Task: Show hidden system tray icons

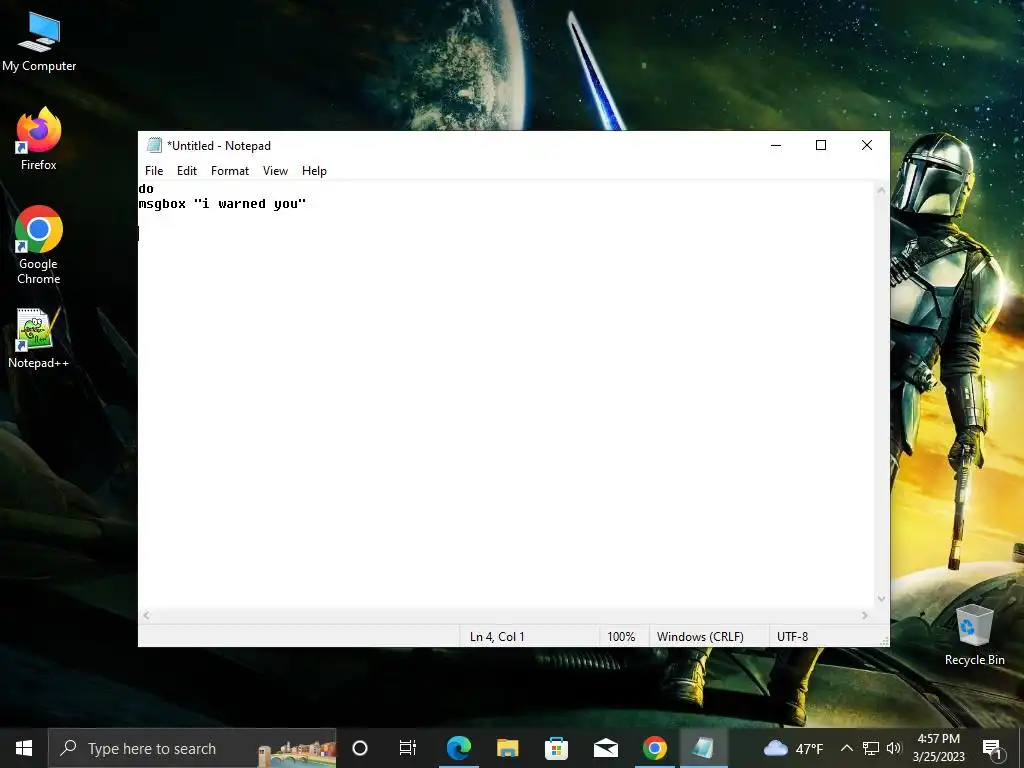Action: 846,748
